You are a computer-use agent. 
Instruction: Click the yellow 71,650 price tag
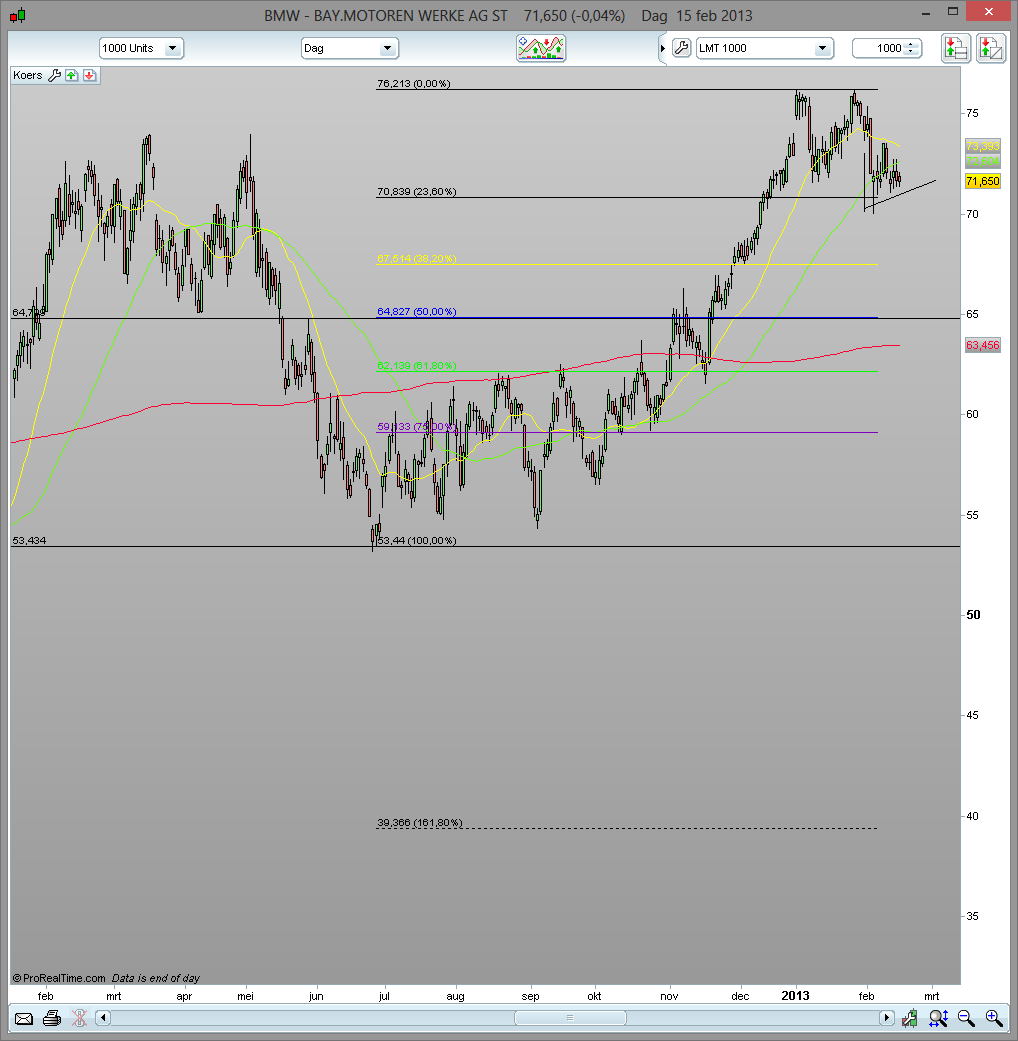pyautogui.click(x=983, y=181)
